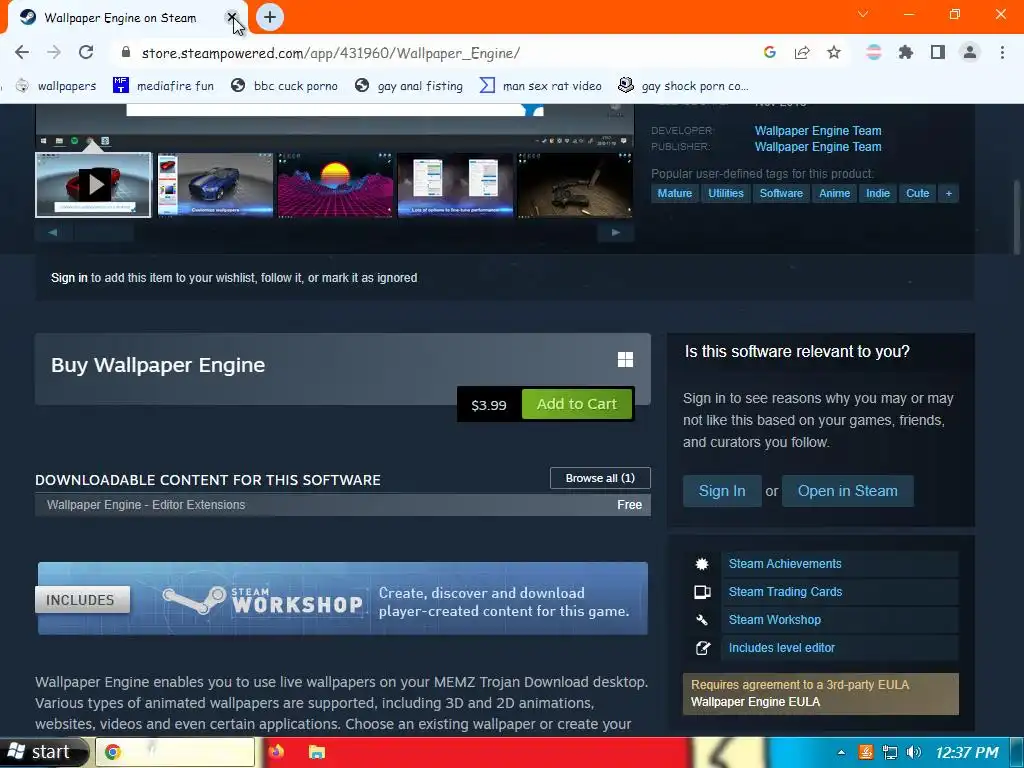1024x768 pixels.
Task: Select the Software tag
Action: pos(781,193)
